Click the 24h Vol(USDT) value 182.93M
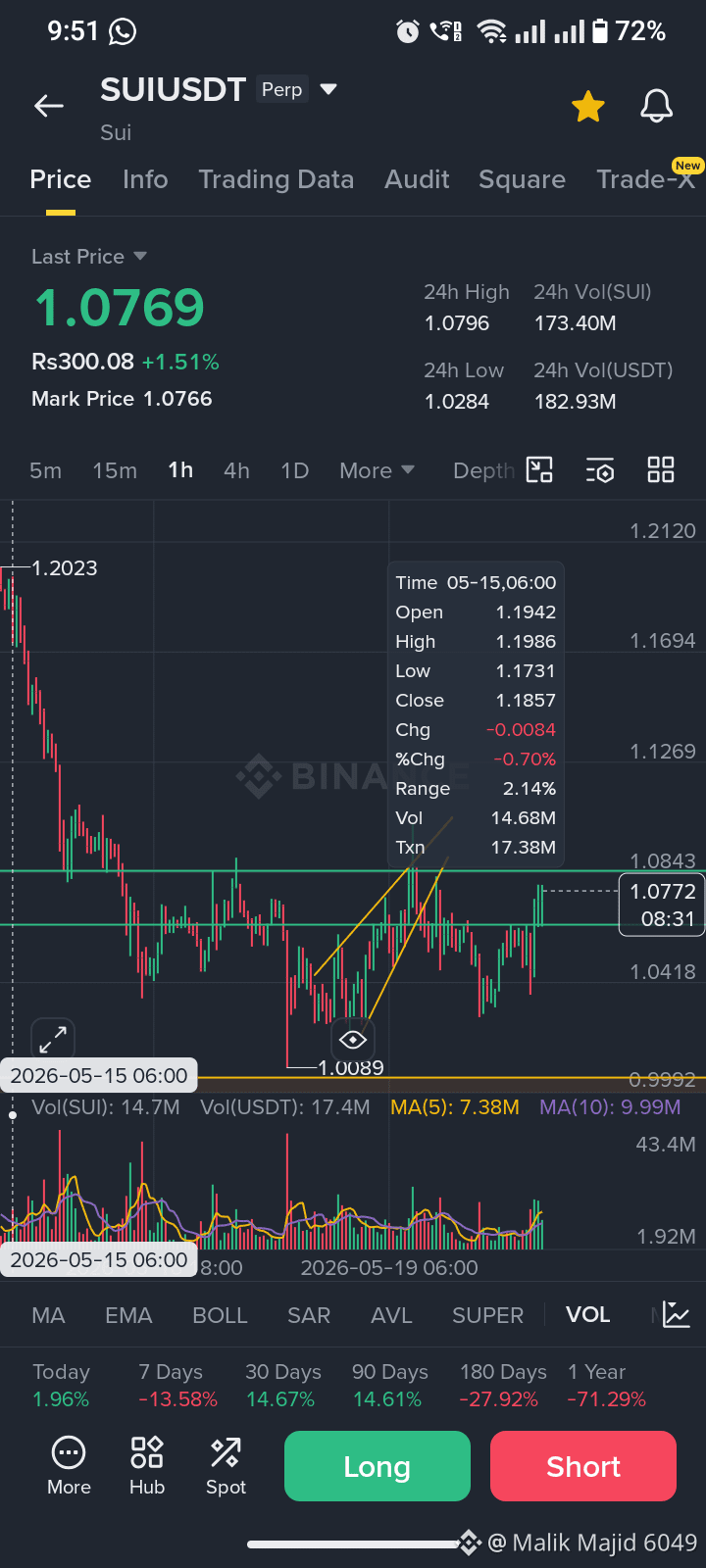Viewport: 706px width, 1568px height. 576,402
